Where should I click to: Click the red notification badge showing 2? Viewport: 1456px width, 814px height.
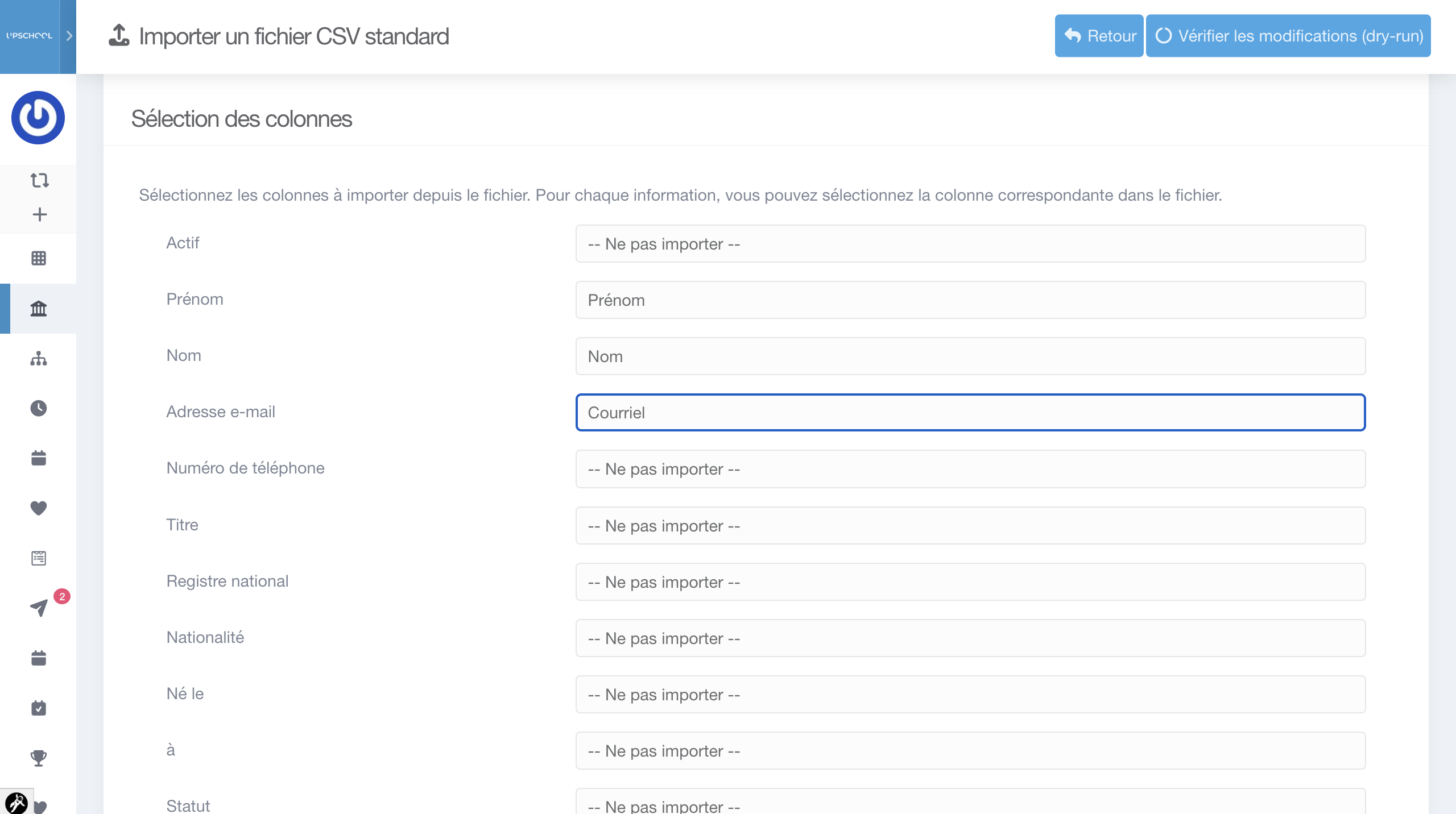coord(62,596)
